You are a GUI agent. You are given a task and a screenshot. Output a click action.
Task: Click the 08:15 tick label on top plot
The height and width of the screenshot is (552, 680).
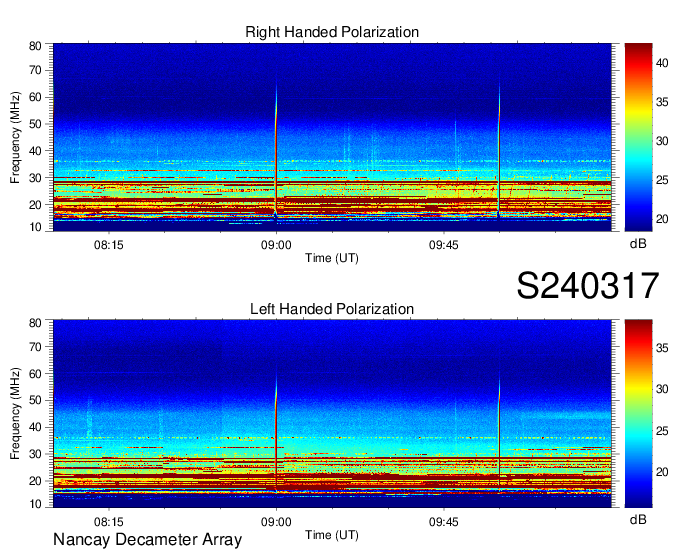coord(108,245)
